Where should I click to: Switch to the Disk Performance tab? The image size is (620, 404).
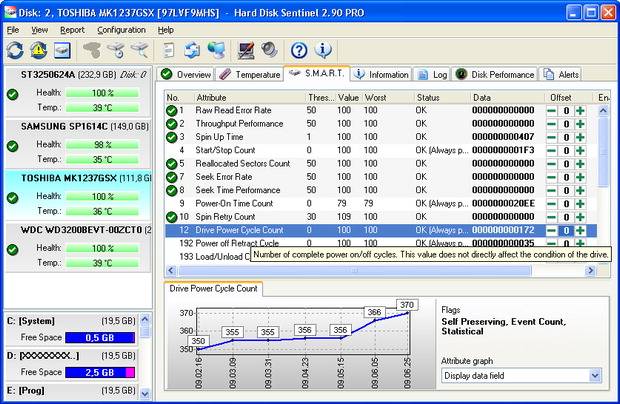pyautogui.click(x=495, y=74)
